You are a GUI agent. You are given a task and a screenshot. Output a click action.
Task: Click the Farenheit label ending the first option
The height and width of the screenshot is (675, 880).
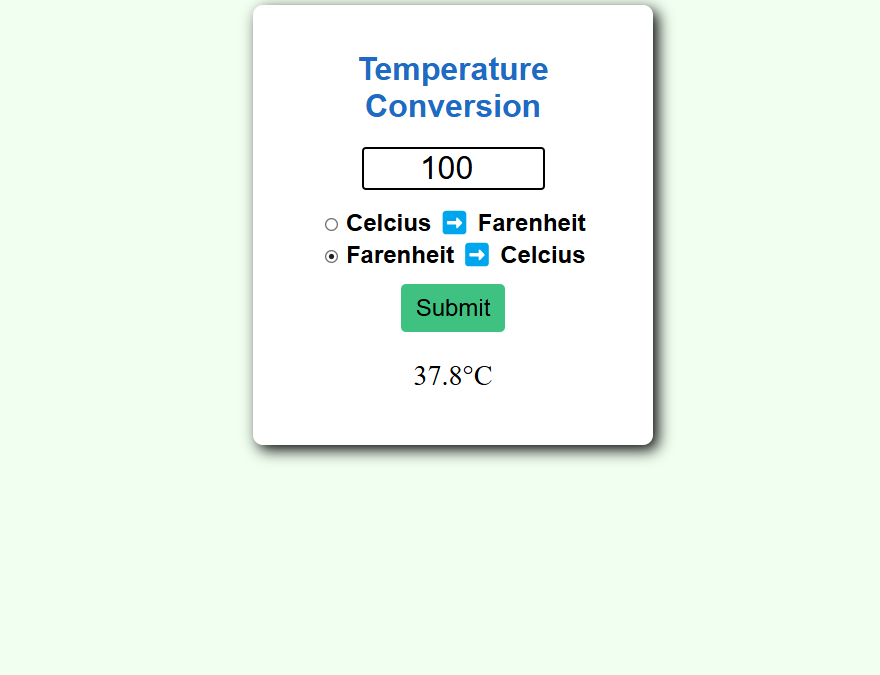coord(531,223)
